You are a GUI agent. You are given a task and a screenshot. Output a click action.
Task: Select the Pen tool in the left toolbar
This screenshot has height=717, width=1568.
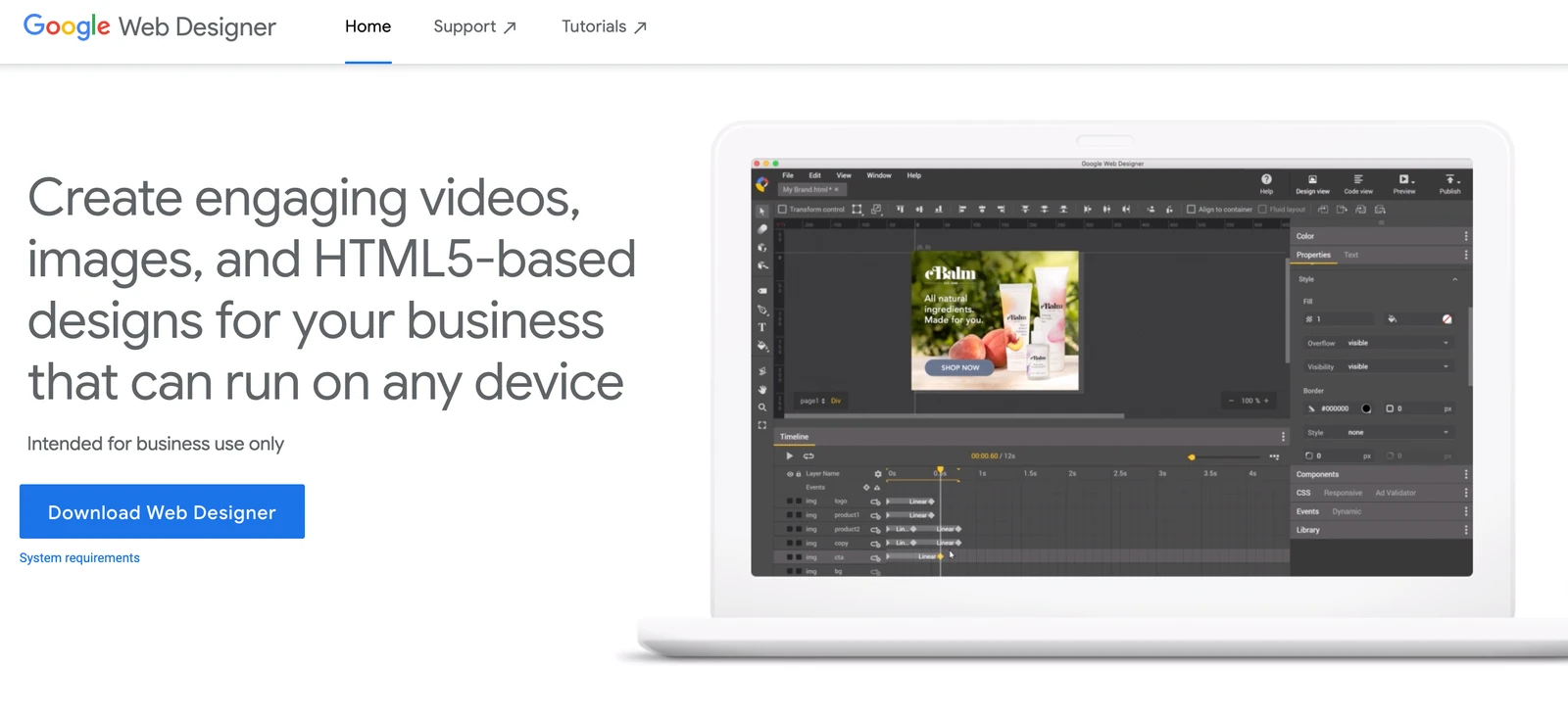[x=762, y=310]
